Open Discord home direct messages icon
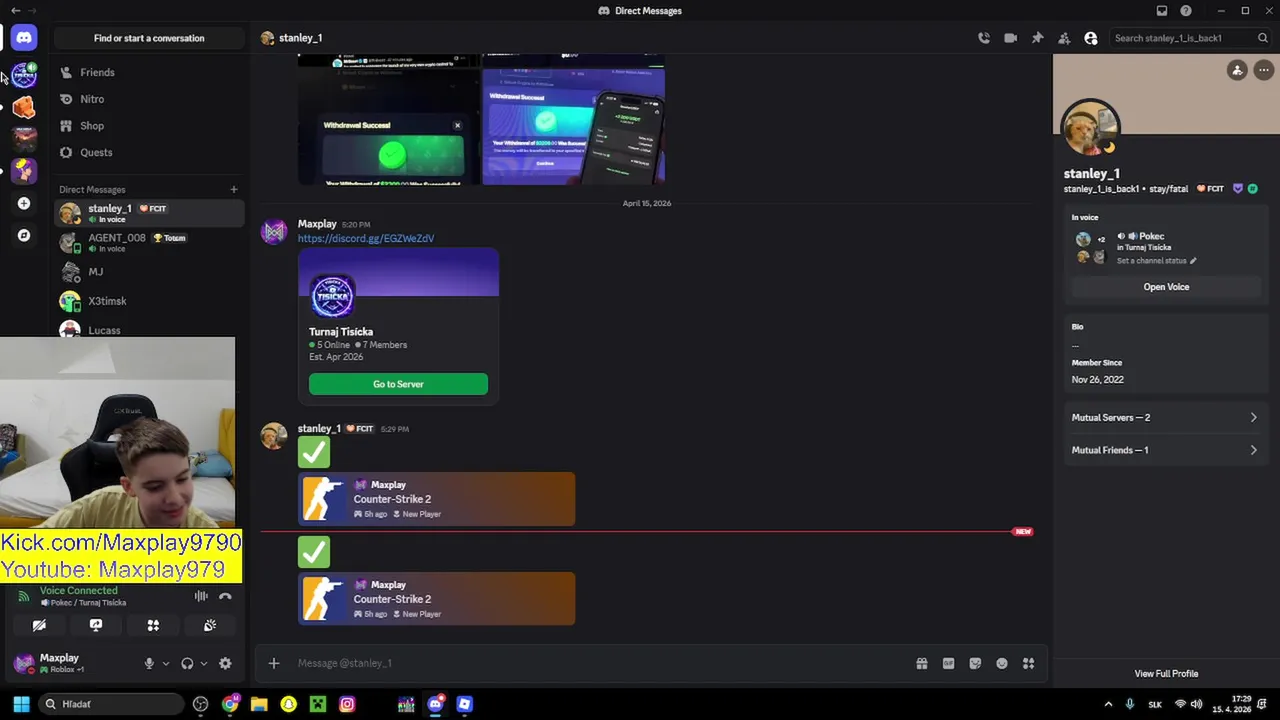1280x720 pixels. 24,38
